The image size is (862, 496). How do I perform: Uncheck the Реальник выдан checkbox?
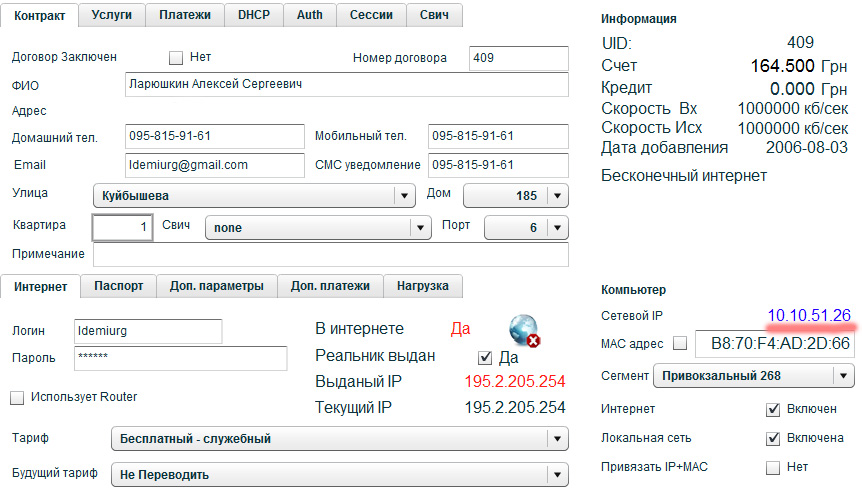(x=486, y=357)
